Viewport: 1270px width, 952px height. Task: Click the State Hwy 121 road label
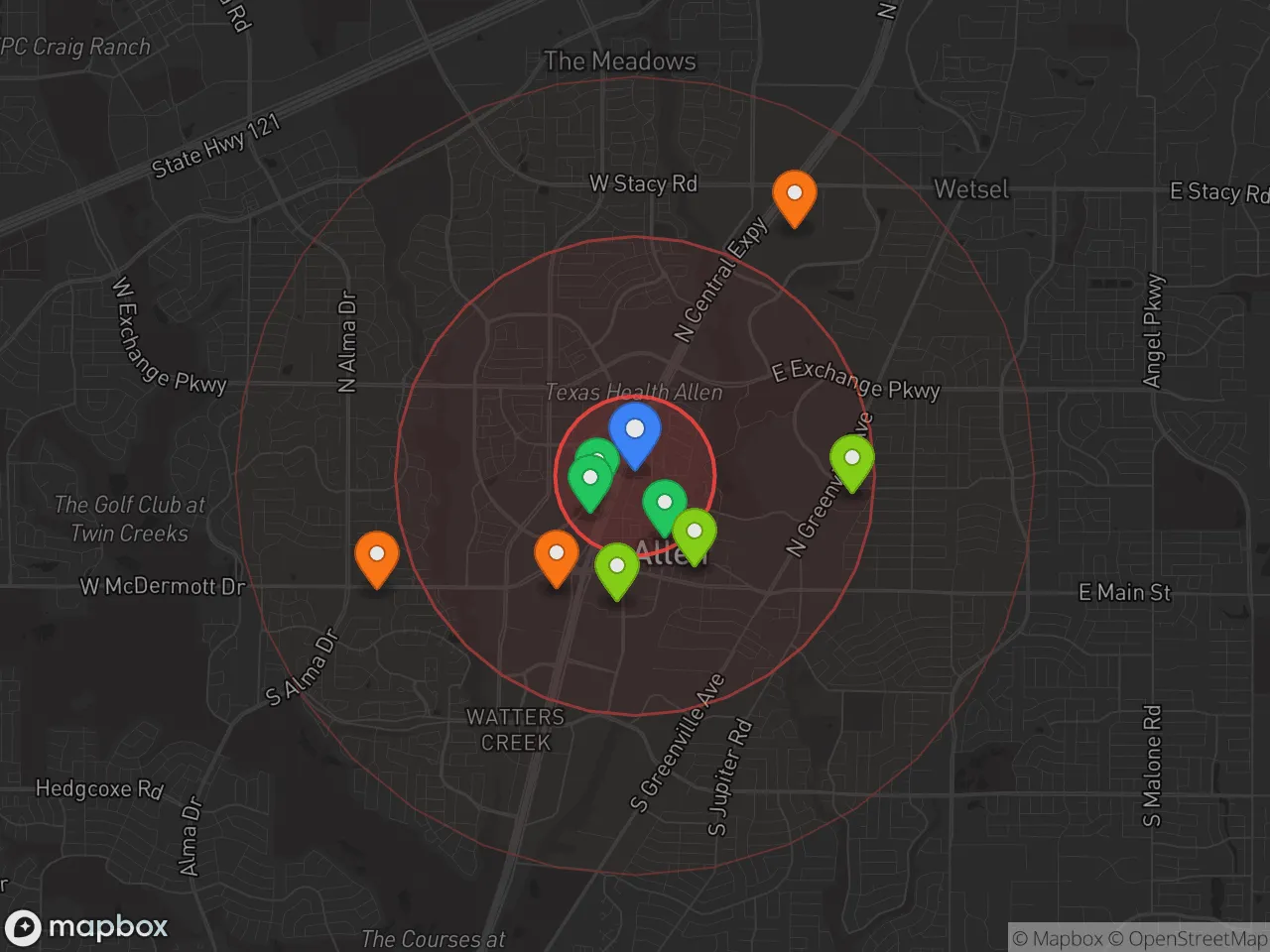coord(216,146)
